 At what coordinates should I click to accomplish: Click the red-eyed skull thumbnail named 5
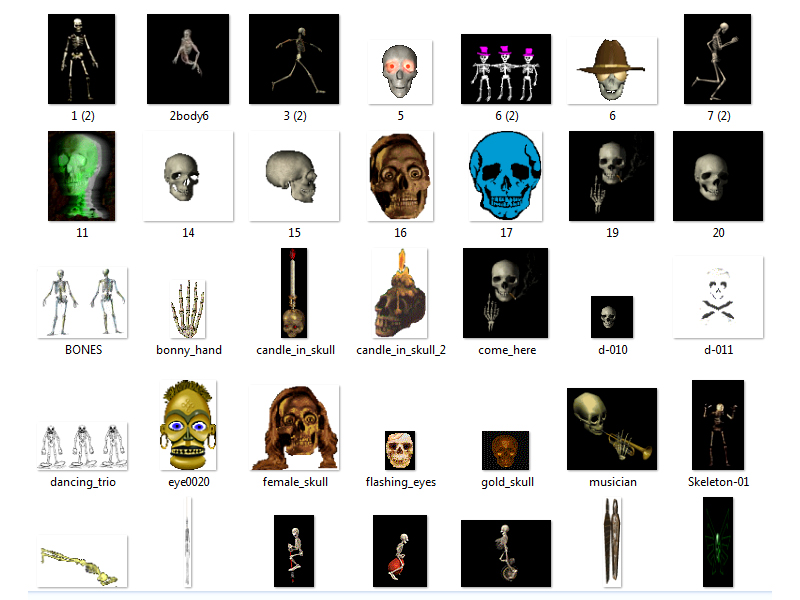[400, 72]
